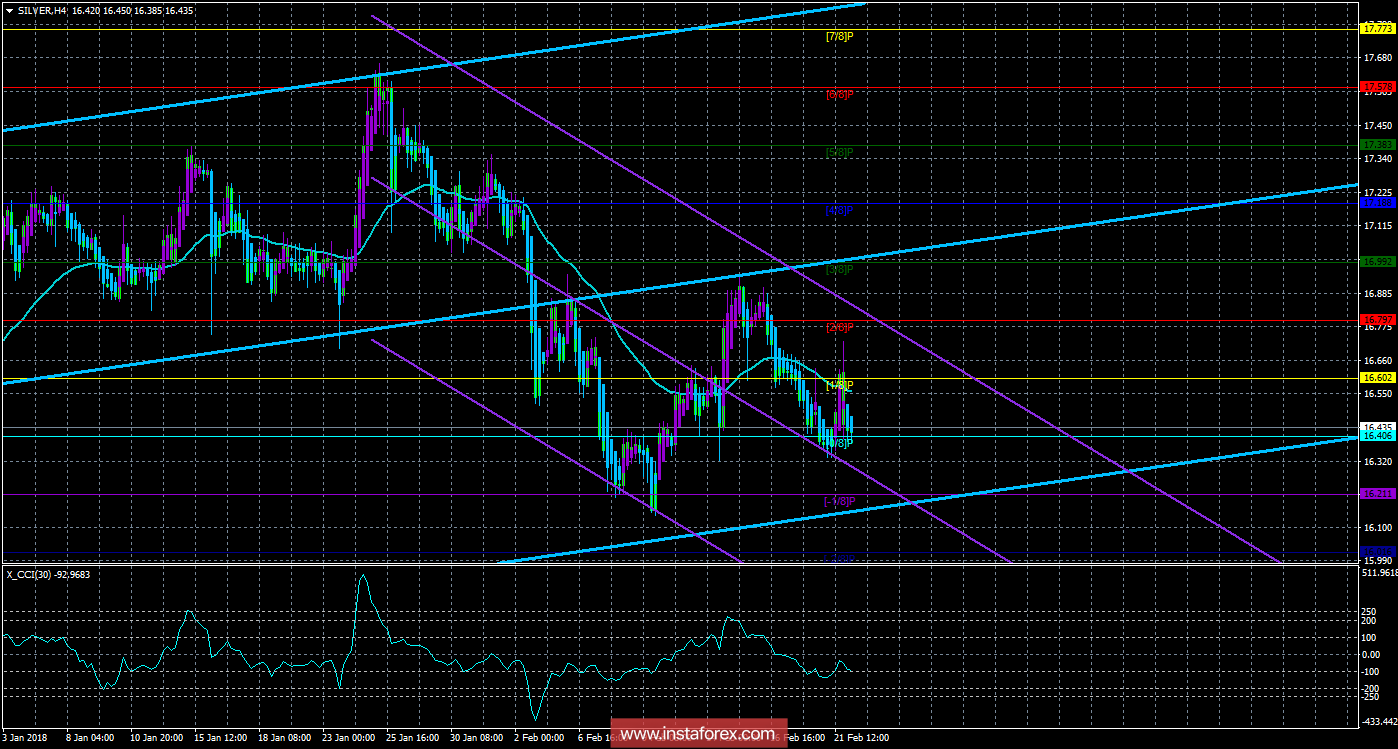Image resolution: width=1398 pixels, height=749 pixels.
Task: Select the [7/8]P Murray level label
Action: point(841,37)
